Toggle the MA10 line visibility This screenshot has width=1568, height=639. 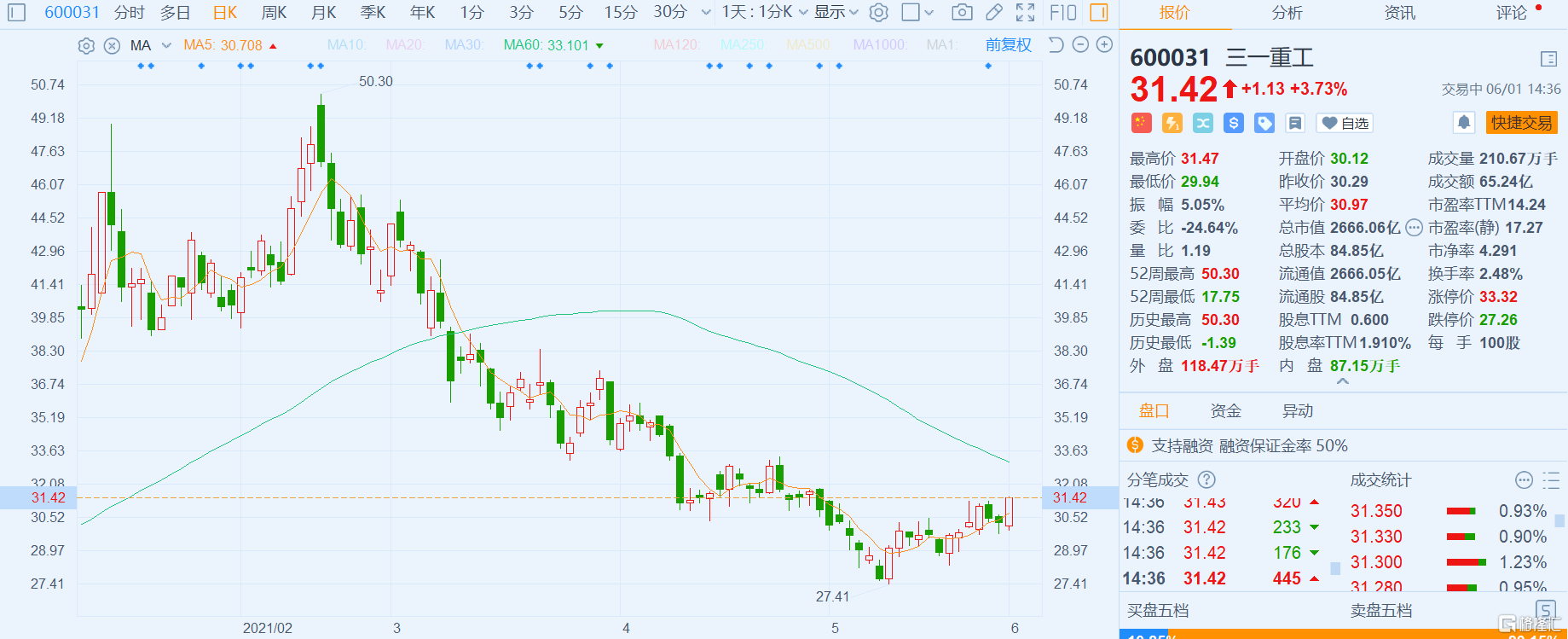pyautogui.click(x=346, y=44)
